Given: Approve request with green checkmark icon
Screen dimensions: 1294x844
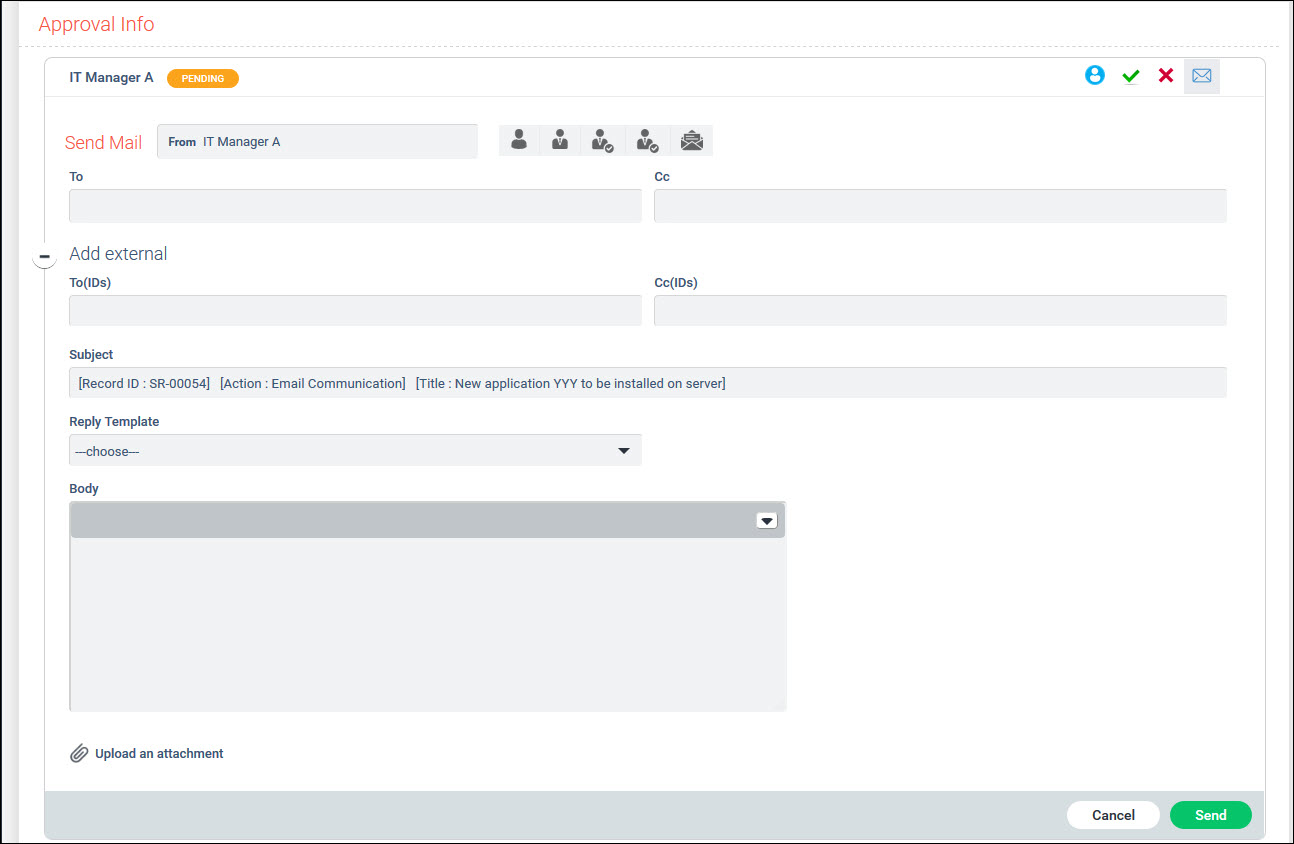Looking at the screenshot, I should coord(1131,76).
